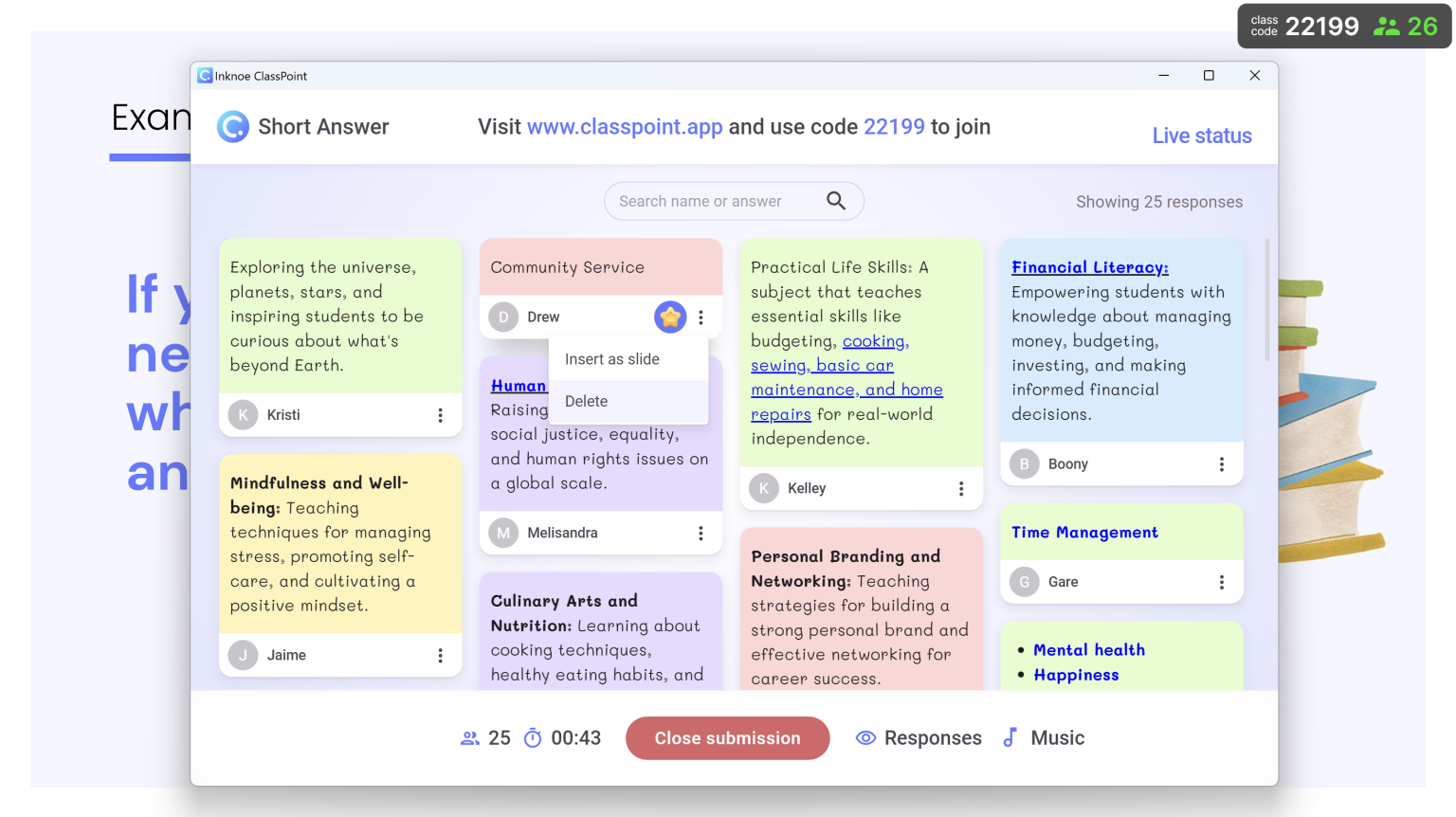Open the three-dot menu on Boony's card
This screenshot has height=817, width=1456.
click(x=1221, y=463)
